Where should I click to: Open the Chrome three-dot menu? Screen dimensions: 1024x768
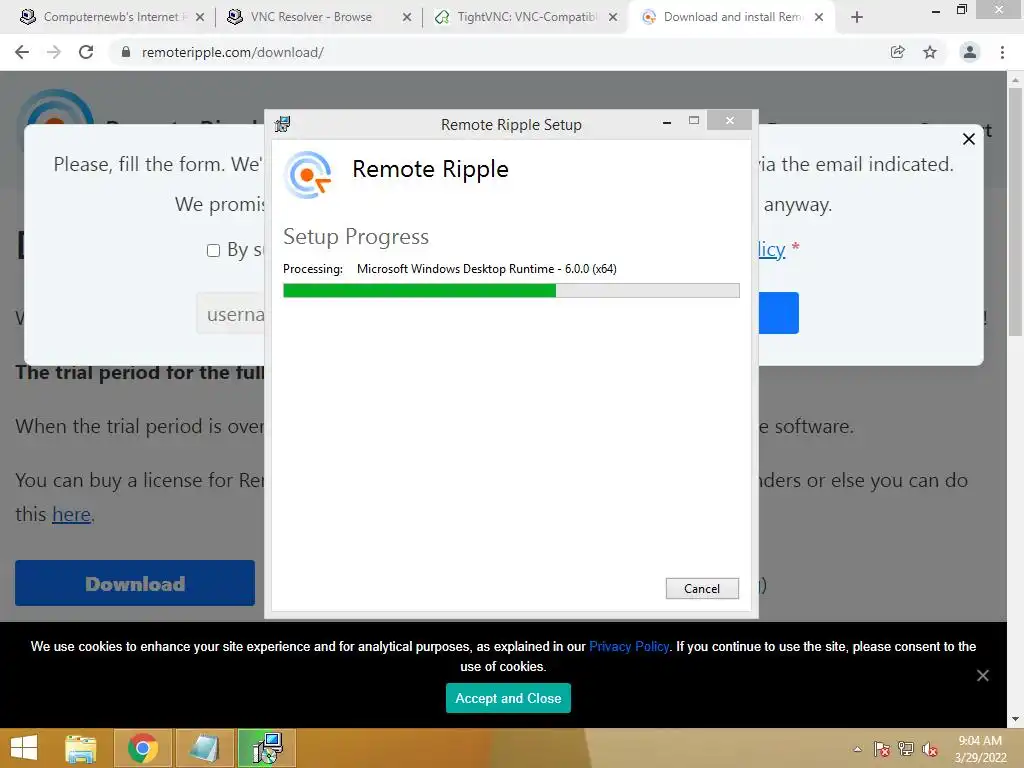(1002, 52)
